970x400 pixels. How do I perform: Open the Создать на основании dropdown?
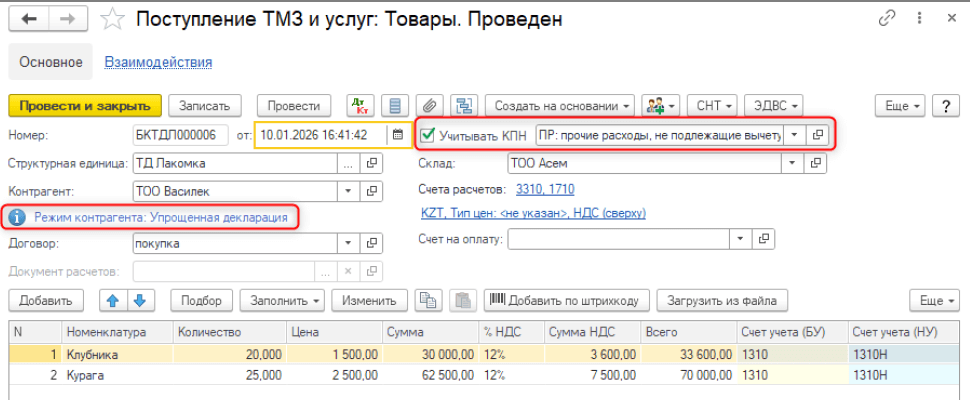pos(562,106)
